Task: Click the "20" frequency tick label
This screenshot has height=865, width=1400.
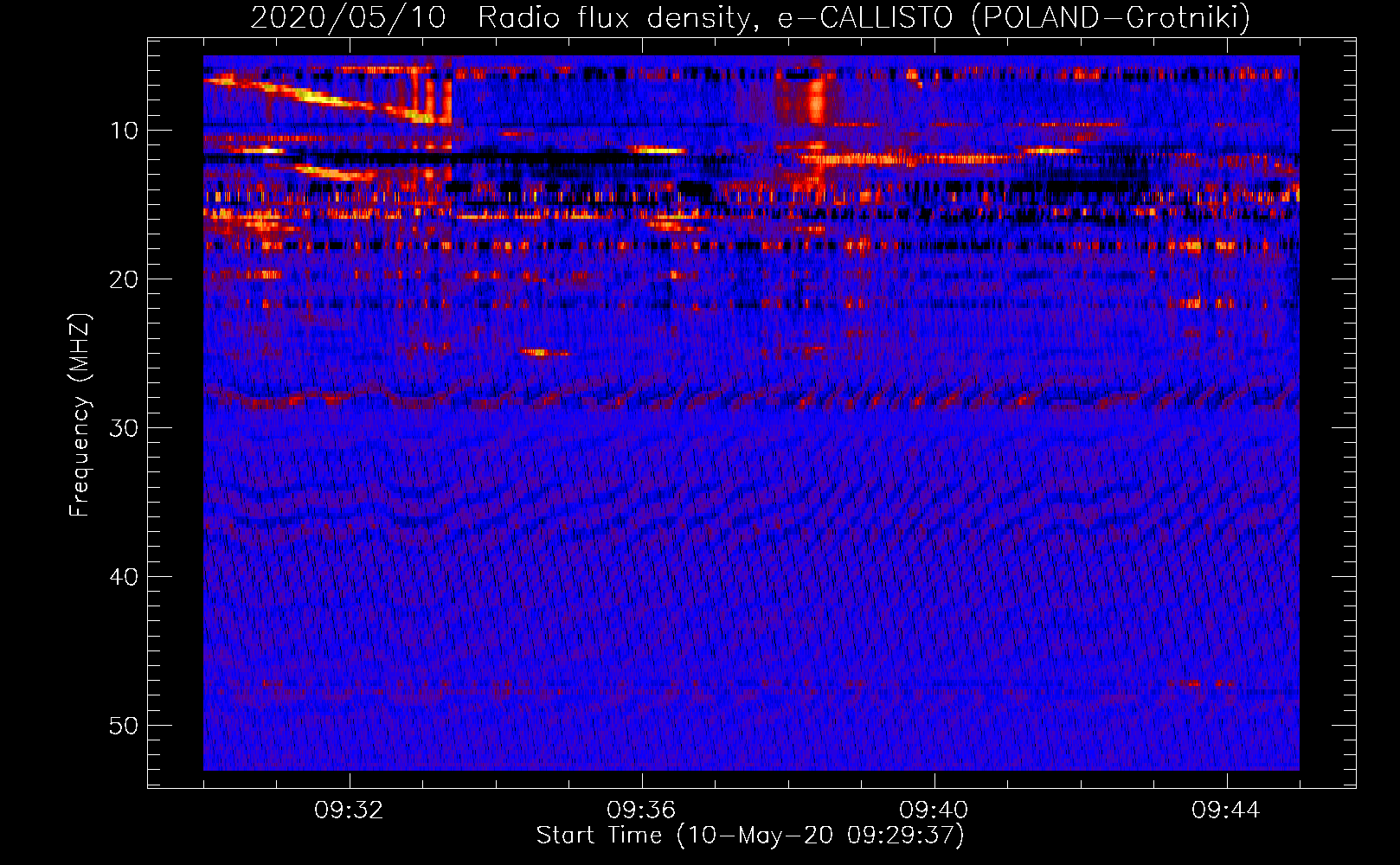Action: tap(125, 279)
